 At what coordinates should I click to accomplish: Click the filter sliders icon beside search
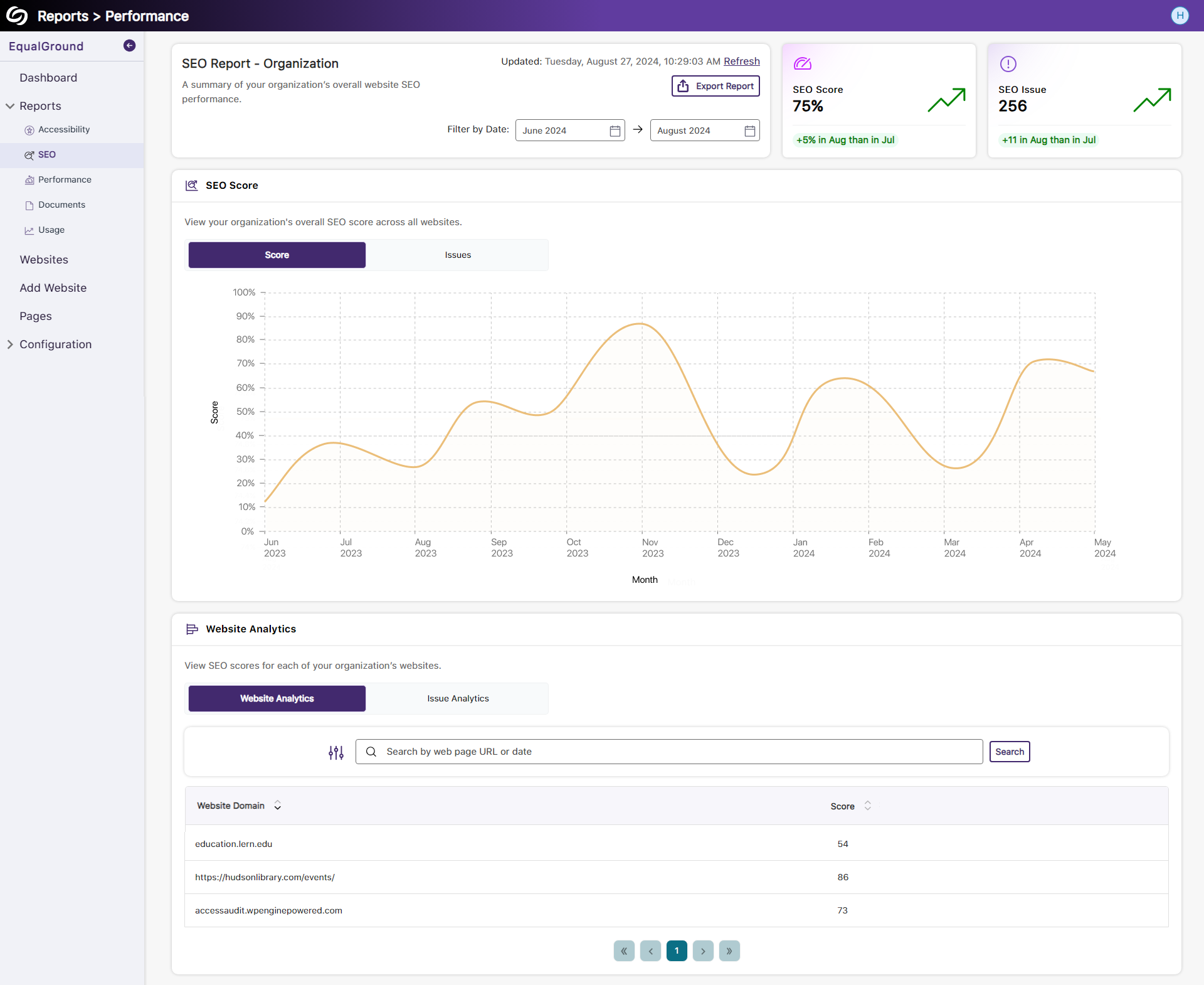pos(336,752)
